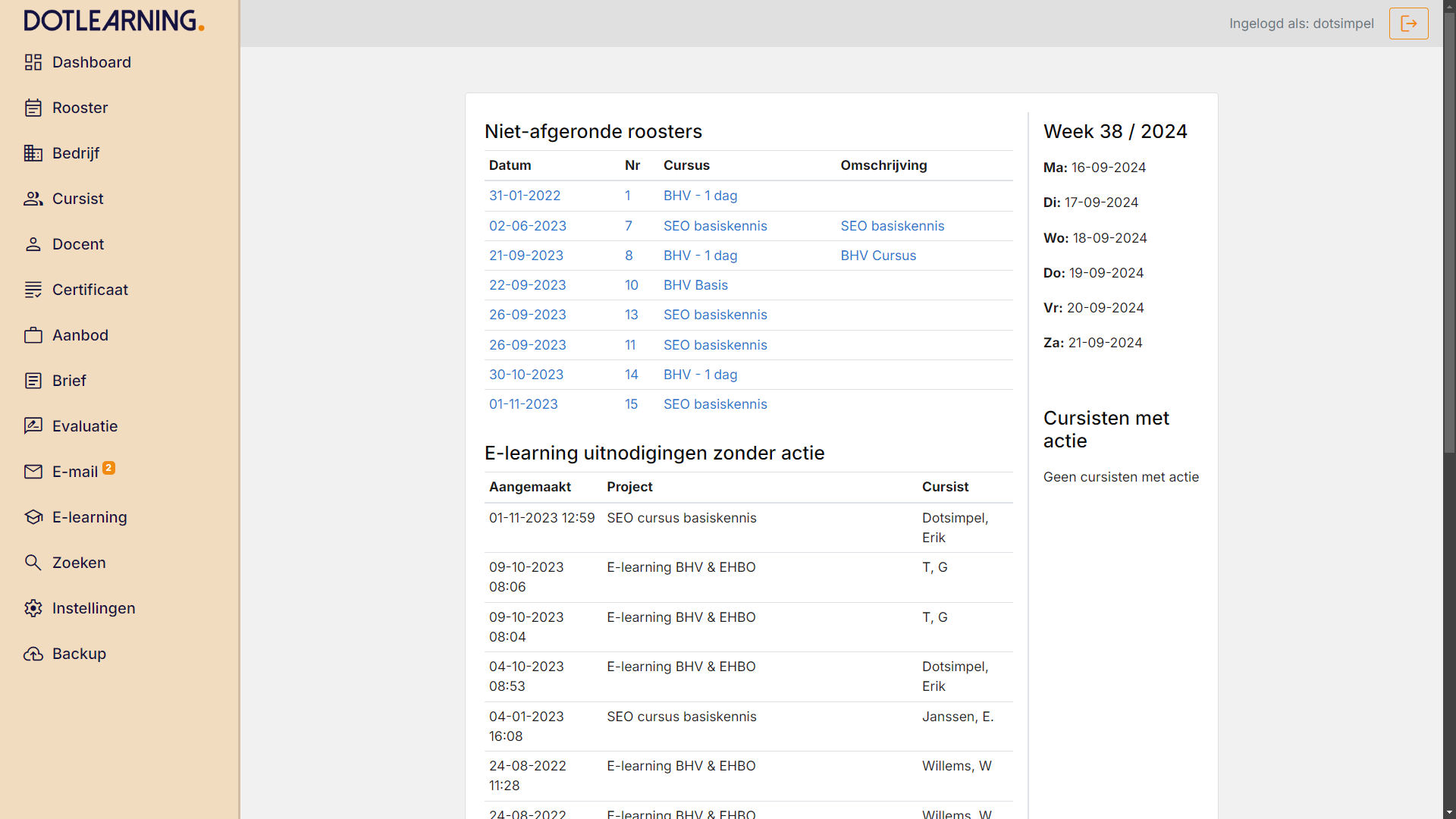This screenshot has width=1456, height=819.
Task: Click the DOTLEARNING logo
Action: pos(115,20)
